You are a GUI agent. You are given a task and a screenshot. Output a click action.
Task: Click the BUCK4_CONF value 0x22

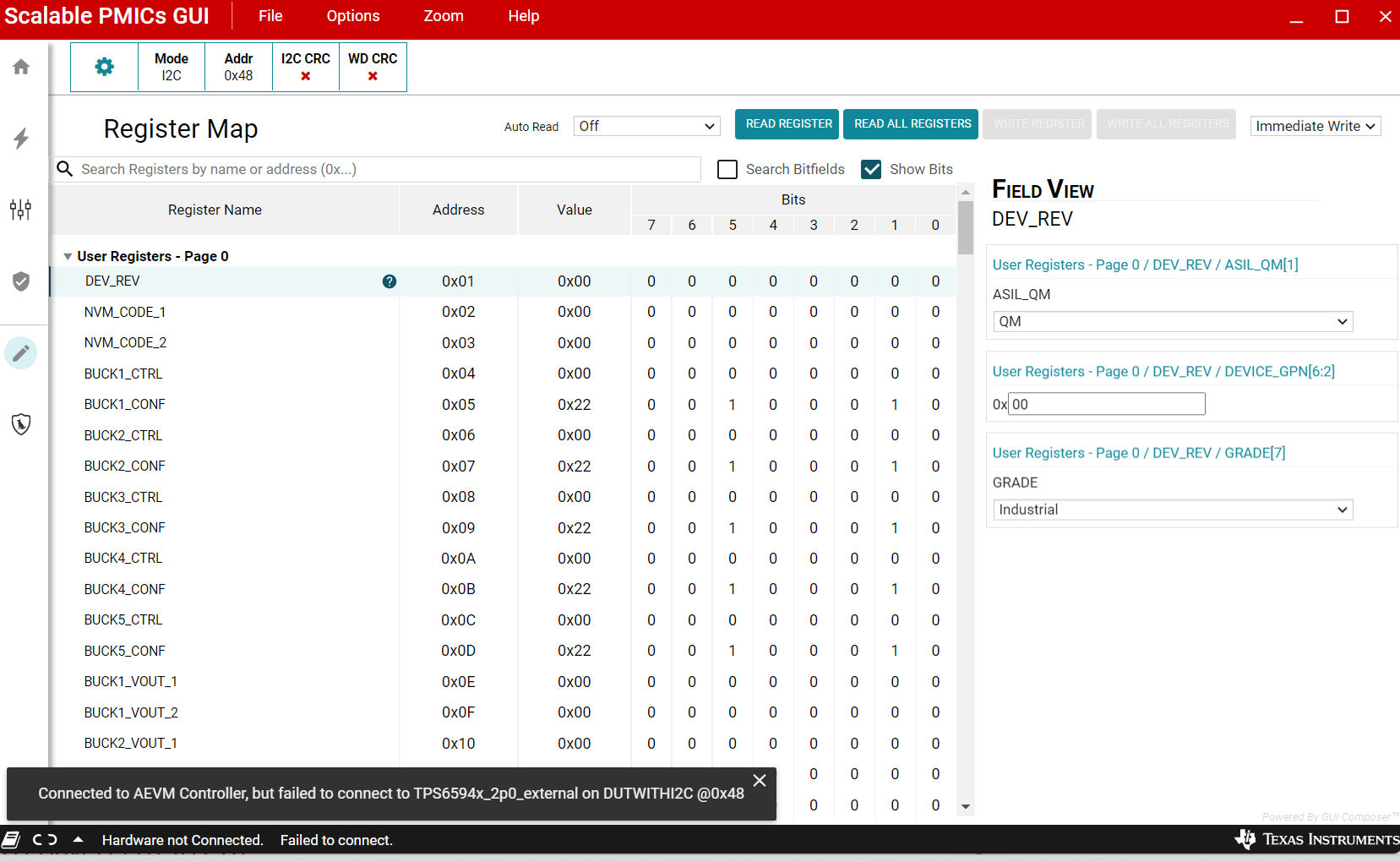pos(575,589)
